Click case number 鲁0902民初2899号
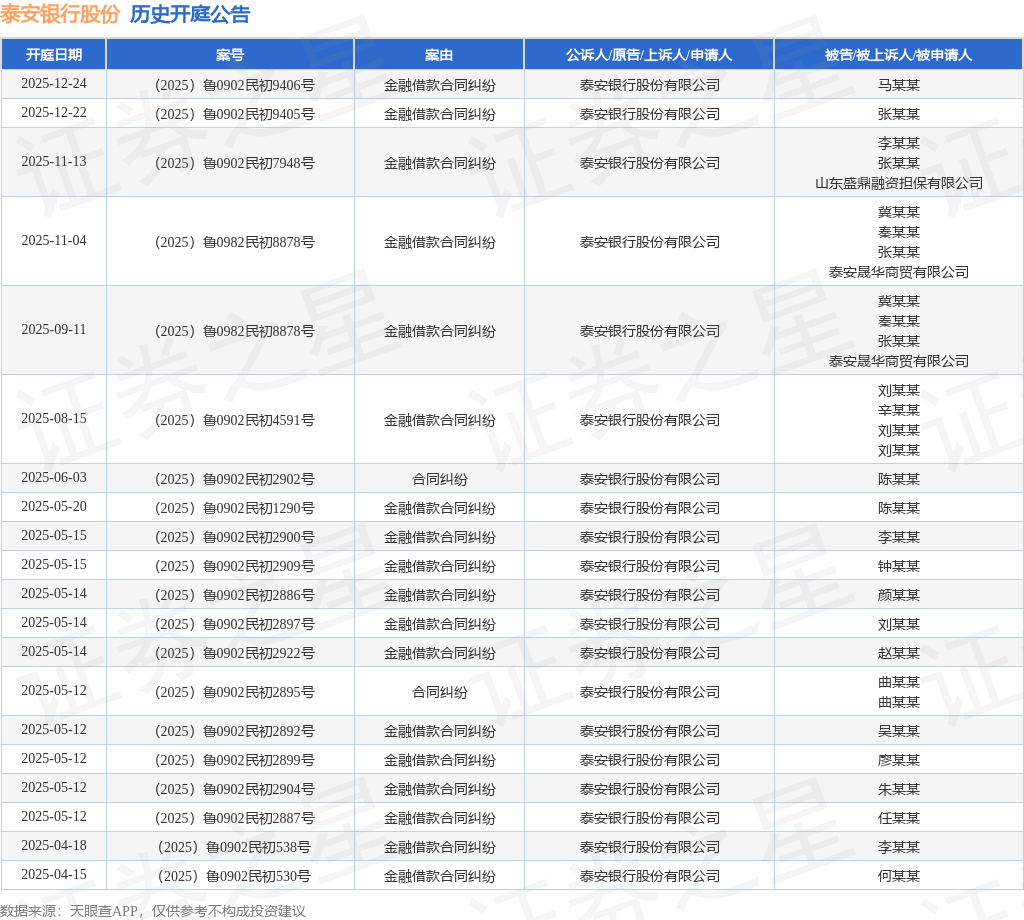 pyautogui.click(x=234, y=760)
